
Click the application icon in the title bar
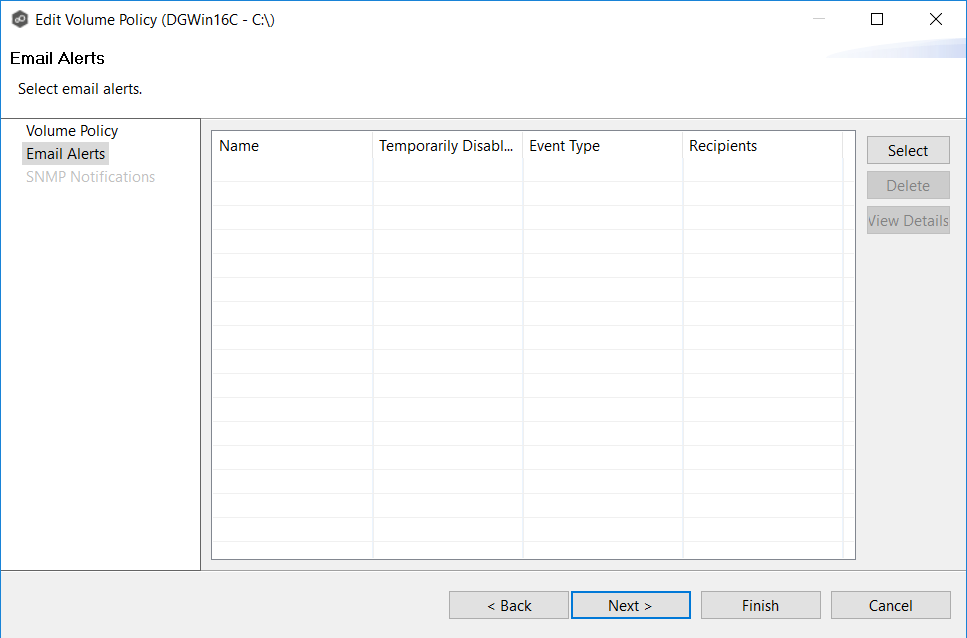pos(19,20)
